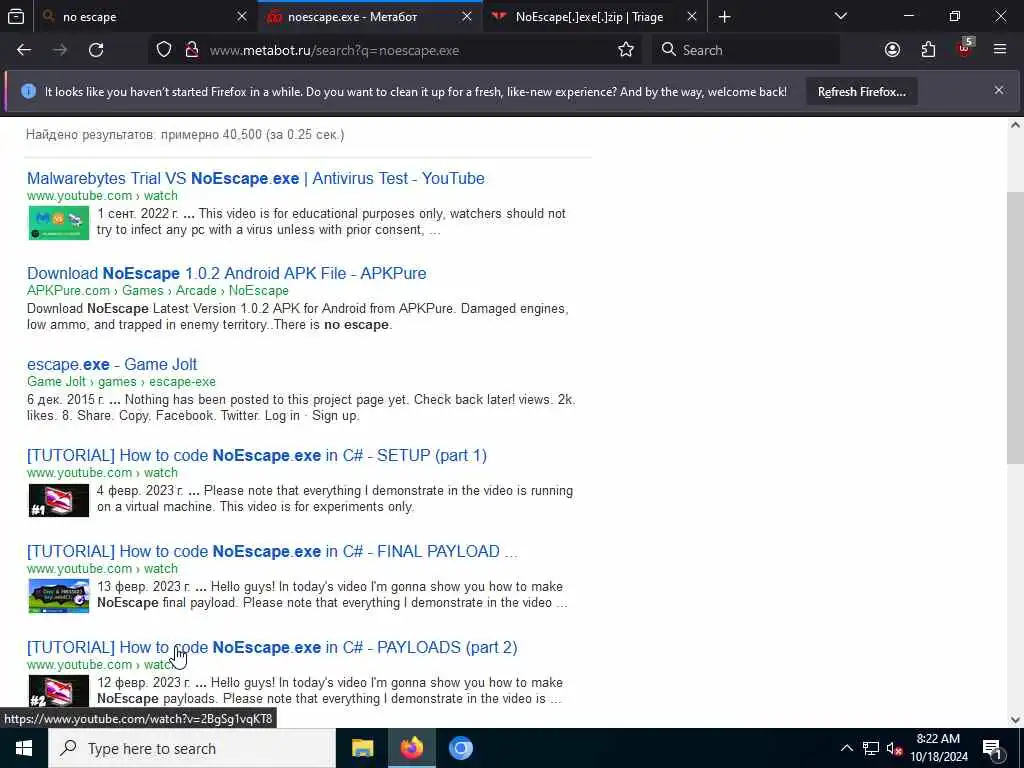Open the Windows Start menu
Image resolution: width=1024 pixels, height=768 pixels.
[x=24, y=748]
